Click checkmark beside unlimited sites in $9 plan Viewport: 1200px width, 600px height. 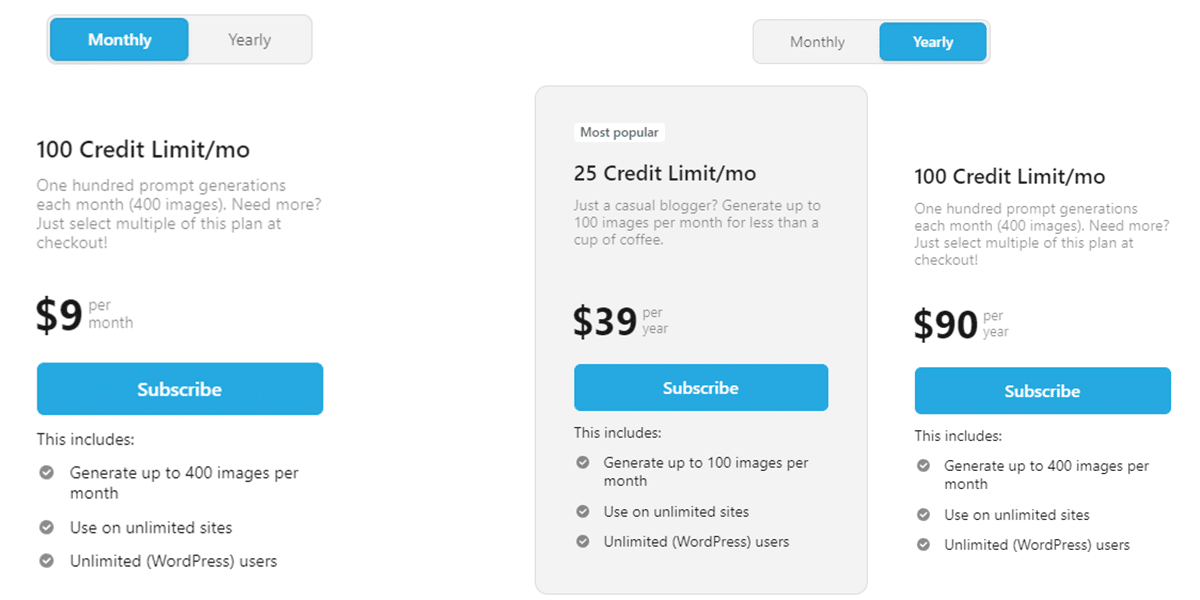[x=46, y=527]
